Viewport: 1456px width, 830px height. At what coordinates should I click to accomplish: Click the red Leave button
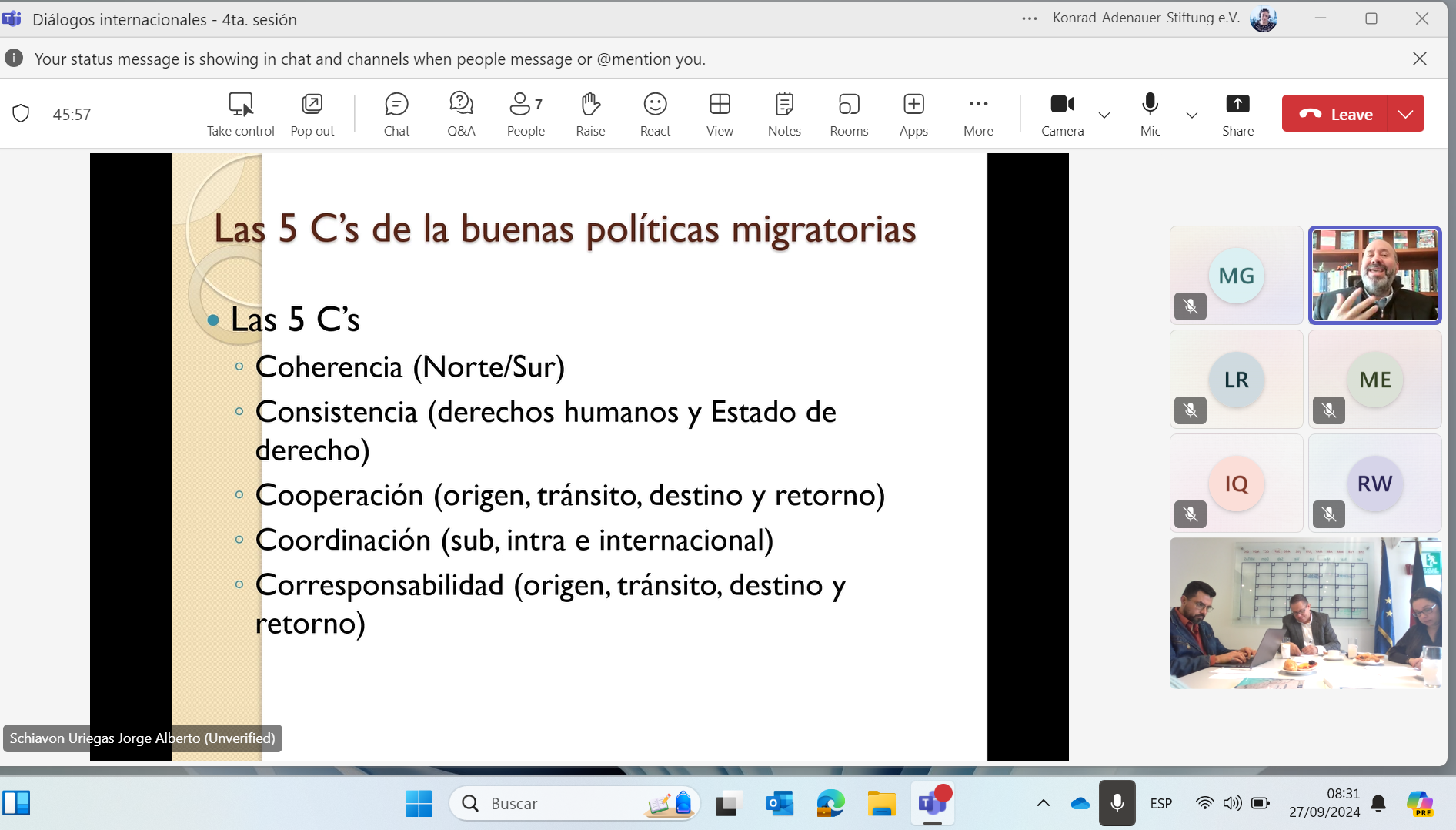pos(1335,114)
